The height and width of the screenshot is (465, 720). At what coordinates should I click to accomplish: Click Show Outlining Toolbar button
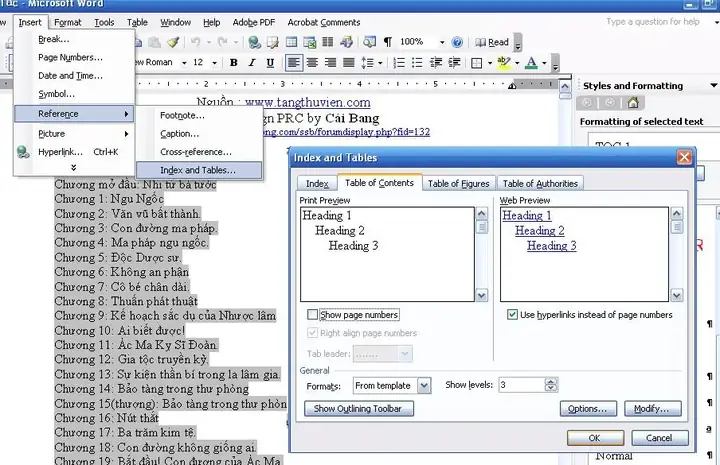pos(359,409)
